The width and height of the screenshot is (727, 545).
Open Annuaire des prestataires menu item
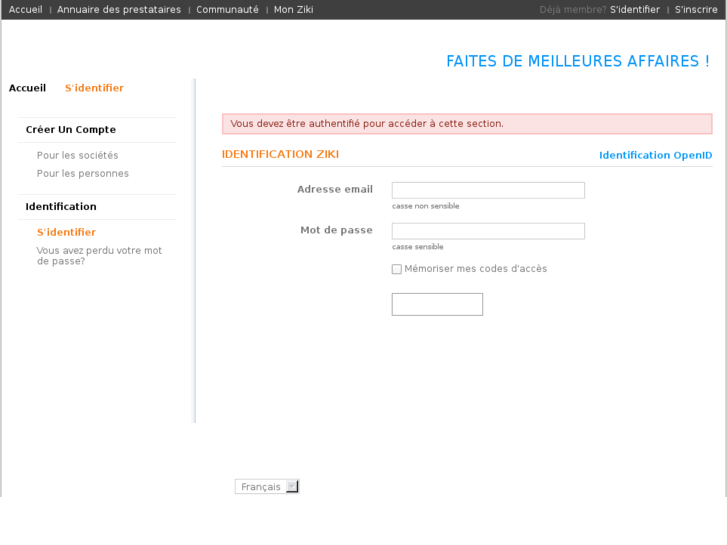[119, 9]
